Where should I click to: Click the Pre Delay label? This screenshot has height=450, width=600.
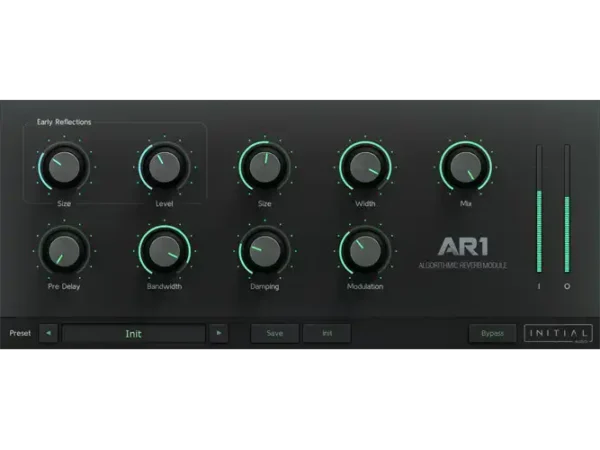coord(64,286)
